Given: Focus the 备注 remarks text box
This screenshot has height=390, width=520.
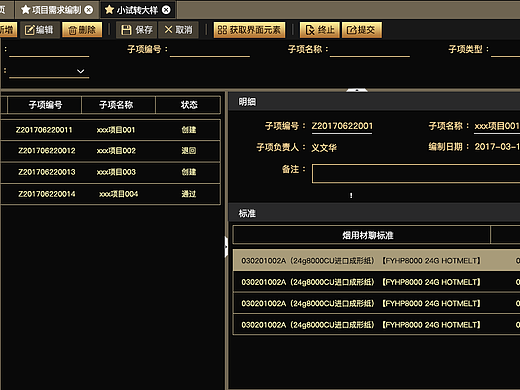Looking at the screenshot, I should point(416,173).
